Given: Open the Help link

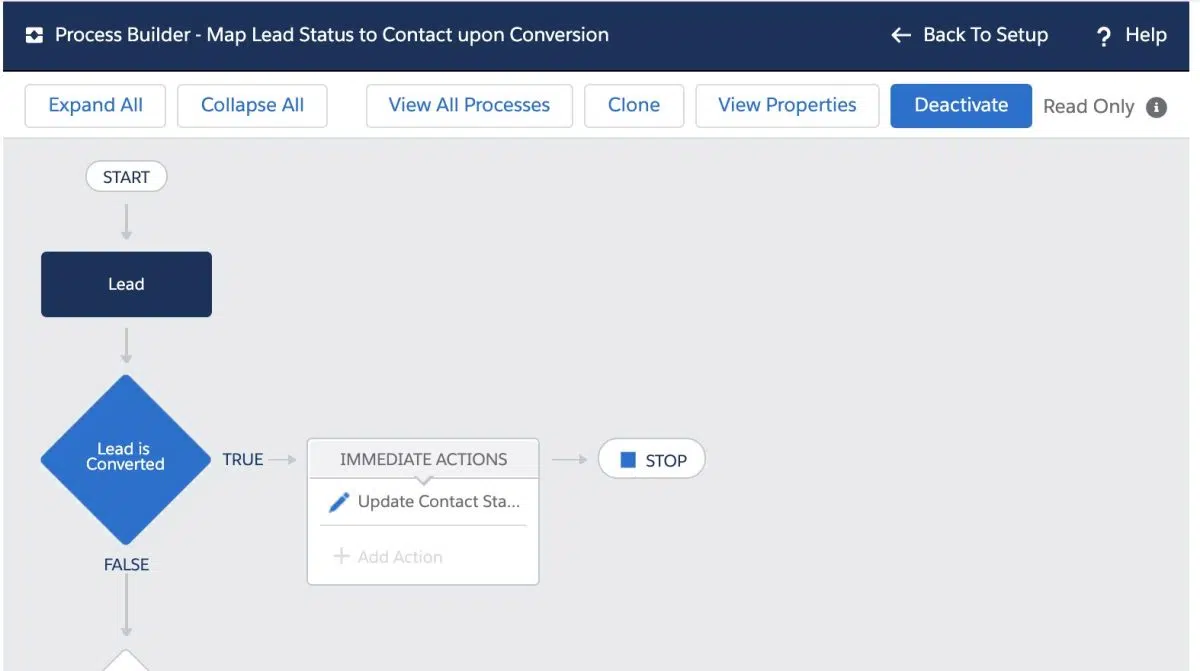Looking at the screenshot, I should pos(1145,35).
